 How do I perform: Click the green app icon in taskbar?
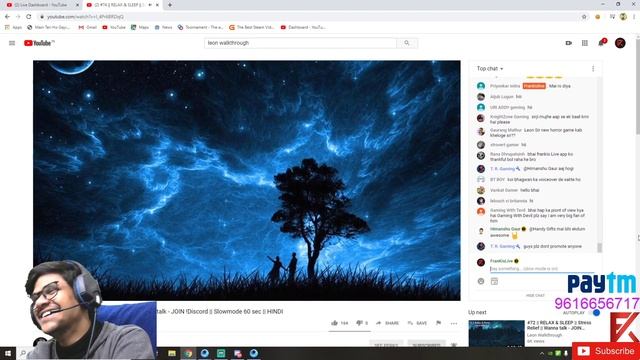click(x=221, y=353)
